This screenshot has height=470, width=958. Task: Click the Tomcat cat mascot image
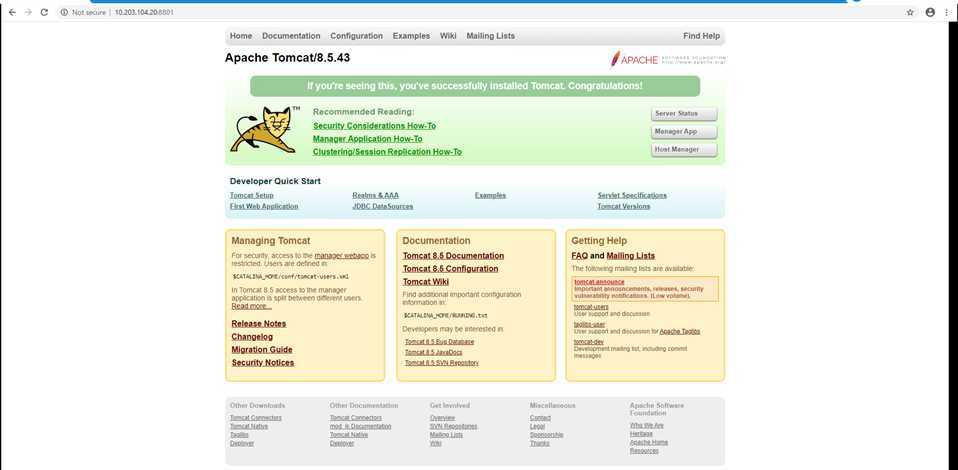coord(265,130)
